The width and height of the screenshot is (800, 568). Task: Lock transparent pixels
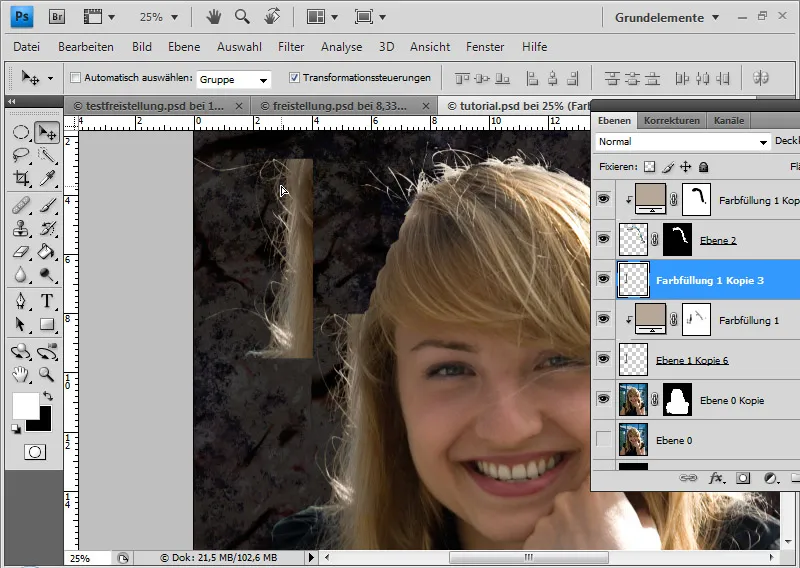point(649,167)
